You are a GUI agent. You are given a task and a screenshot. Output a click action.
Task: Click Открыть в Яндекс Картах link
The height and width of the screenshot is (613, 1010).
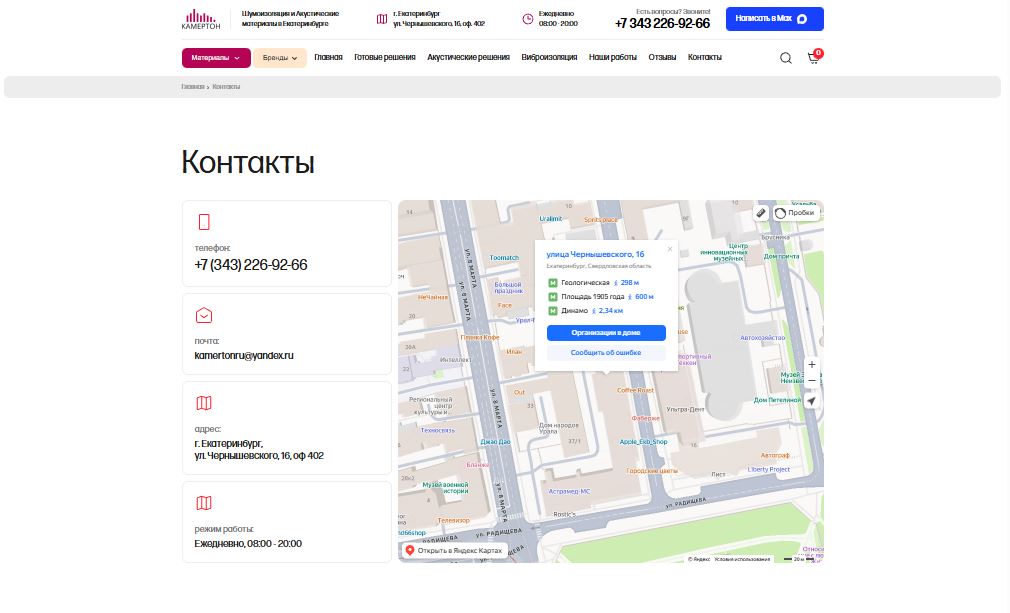453,551
